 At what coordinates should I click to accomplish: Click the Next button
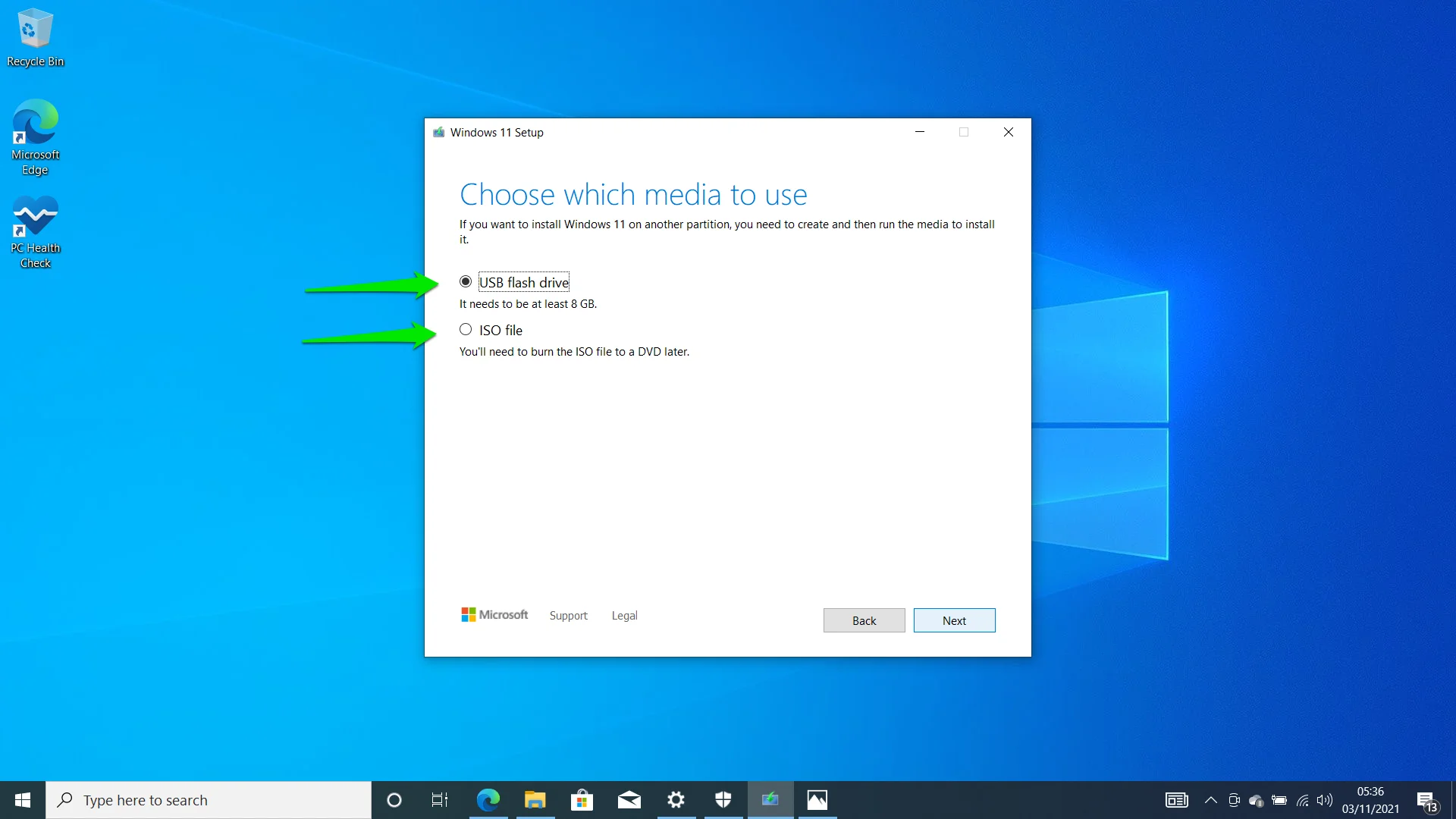pyautogui.click(x=953, y=620)
